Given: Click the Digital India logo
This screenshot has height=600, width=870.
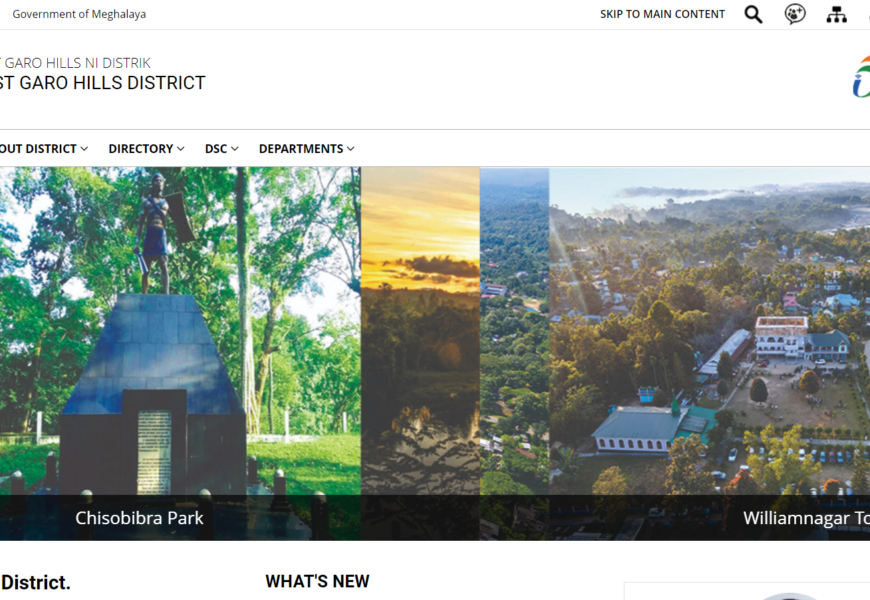Looking at the screenshot, I should [861, 77].
